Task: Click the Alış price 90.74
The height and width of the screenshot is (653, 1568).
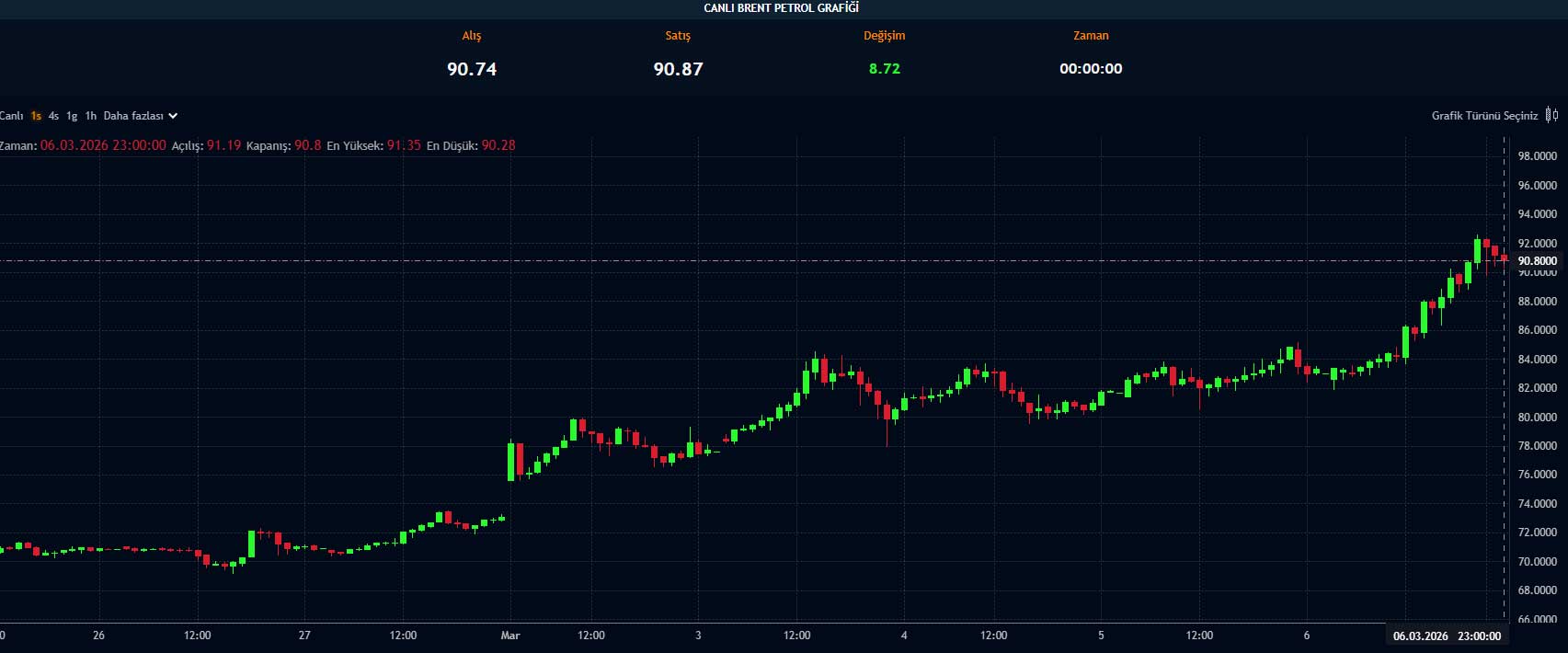Action: click(x=472, y=69)
